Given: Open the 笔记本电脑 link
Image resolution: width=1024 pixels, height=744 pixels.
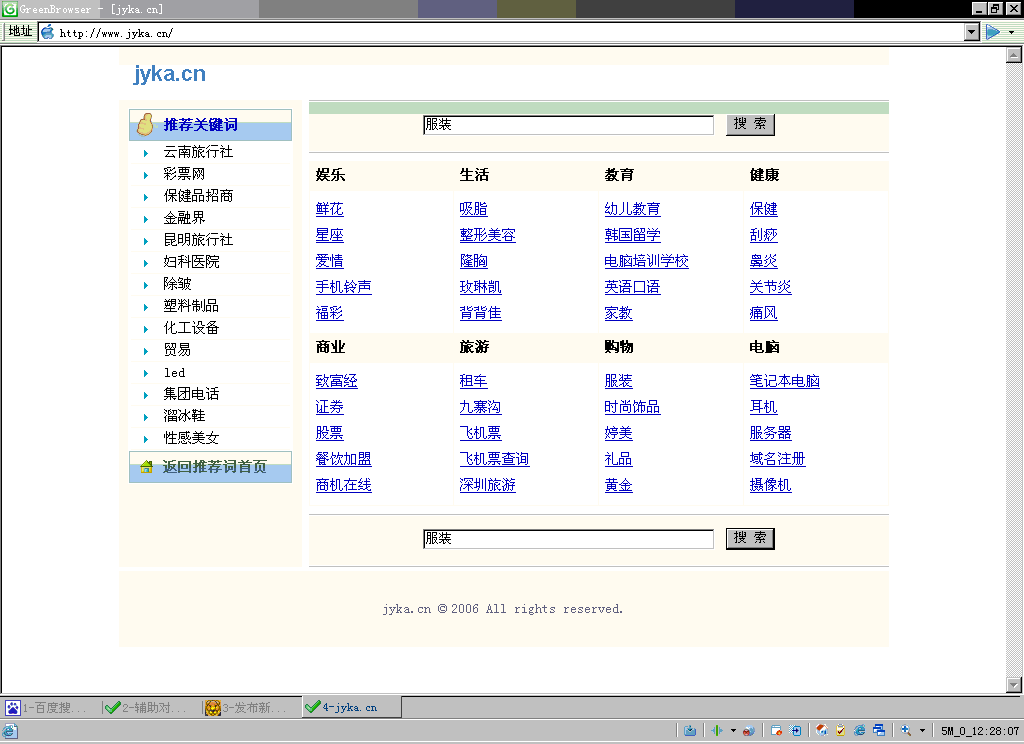Looking at the screenshot, I should point(784,381).
